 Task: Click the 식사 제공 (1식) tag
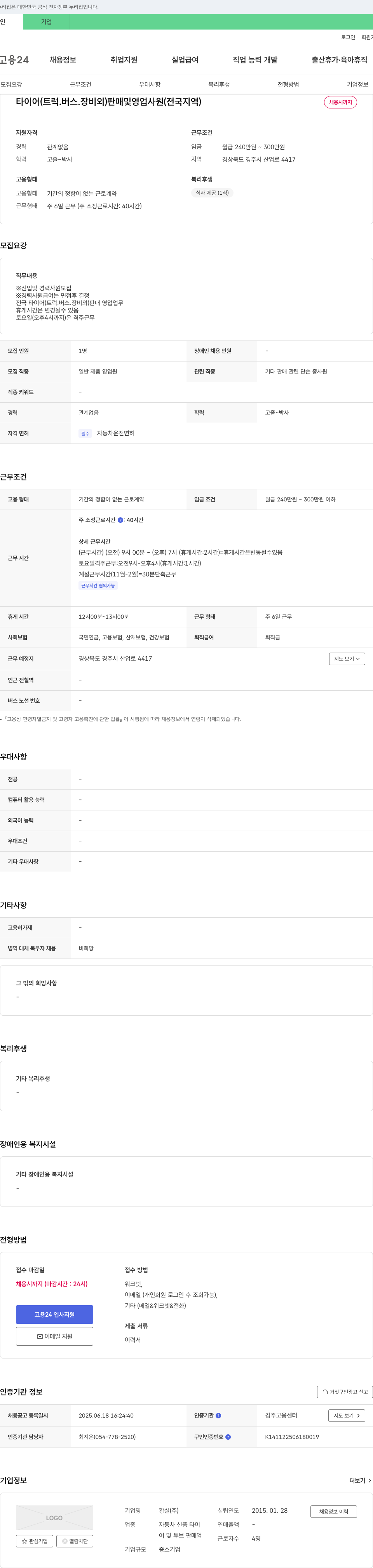coord(213,193)
